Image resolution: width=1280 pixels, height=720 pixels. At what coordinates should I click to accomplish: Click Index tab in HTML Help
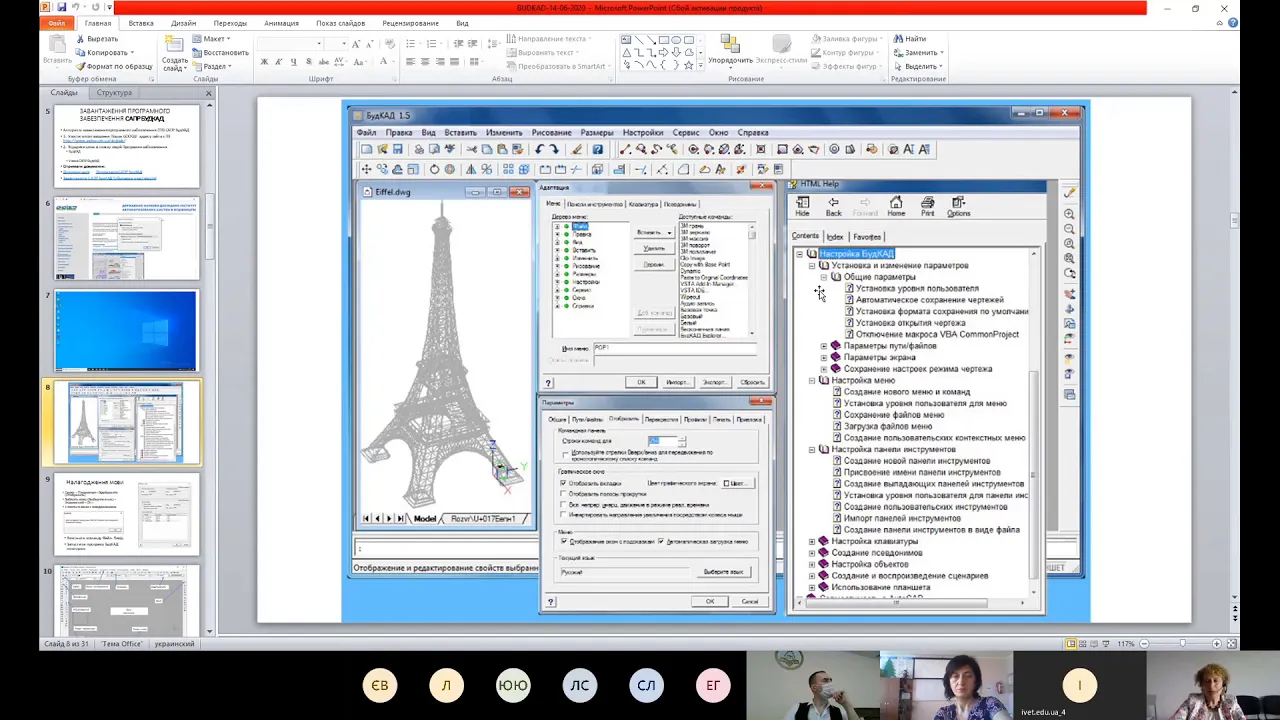coord(835,237)
